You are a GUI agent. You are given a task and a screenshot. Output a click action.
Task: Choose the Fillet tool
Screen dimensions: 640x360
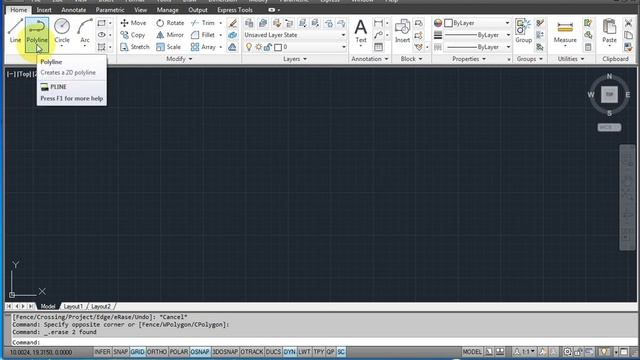click(x=203, y=35)
